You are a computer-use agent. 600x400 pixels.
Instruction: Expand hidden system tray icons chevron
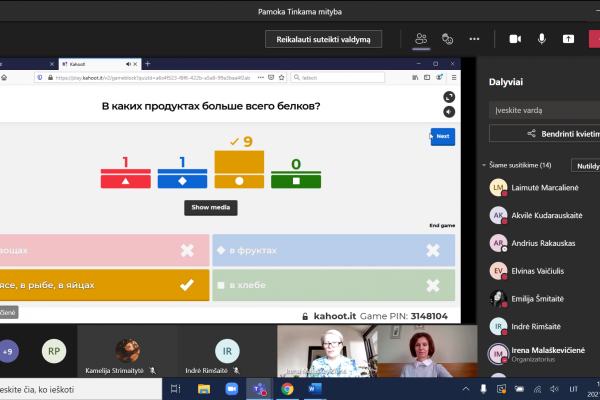(x=465, y=389)
